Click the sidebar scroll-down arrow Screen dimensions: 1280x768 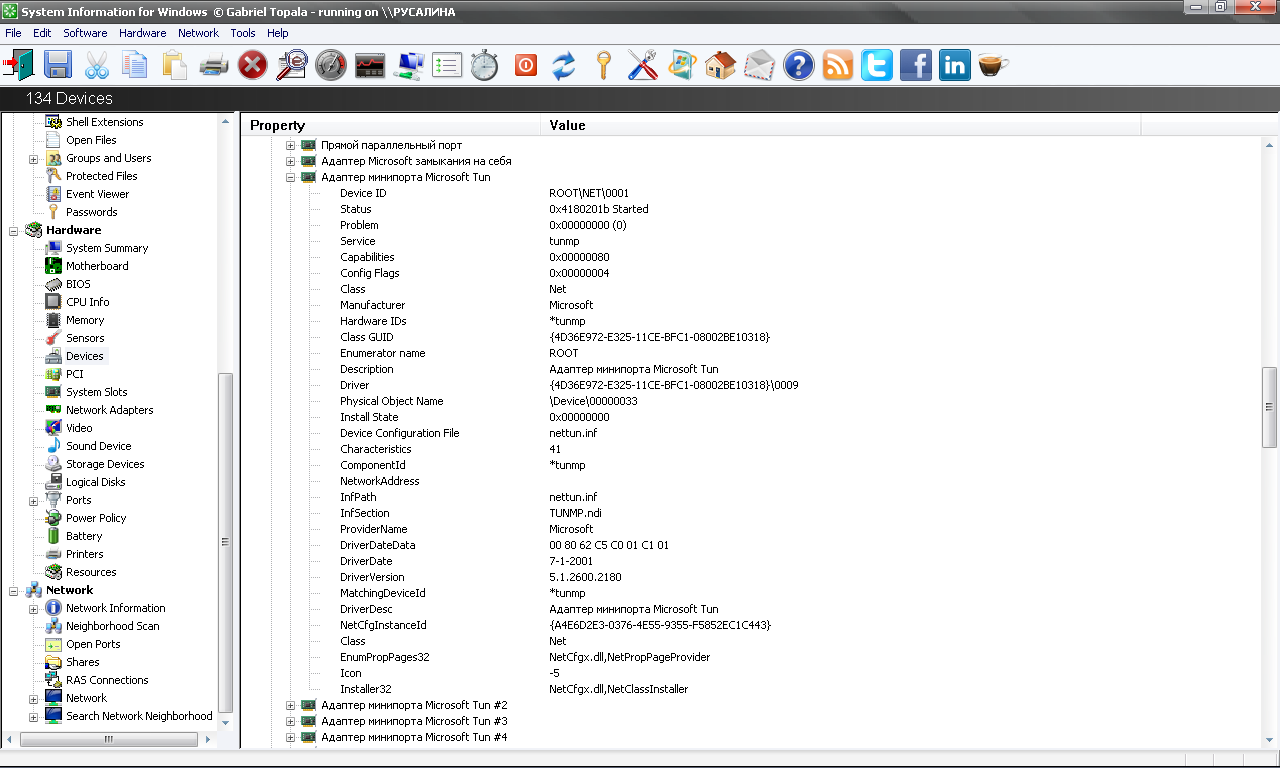coord(225,722)
